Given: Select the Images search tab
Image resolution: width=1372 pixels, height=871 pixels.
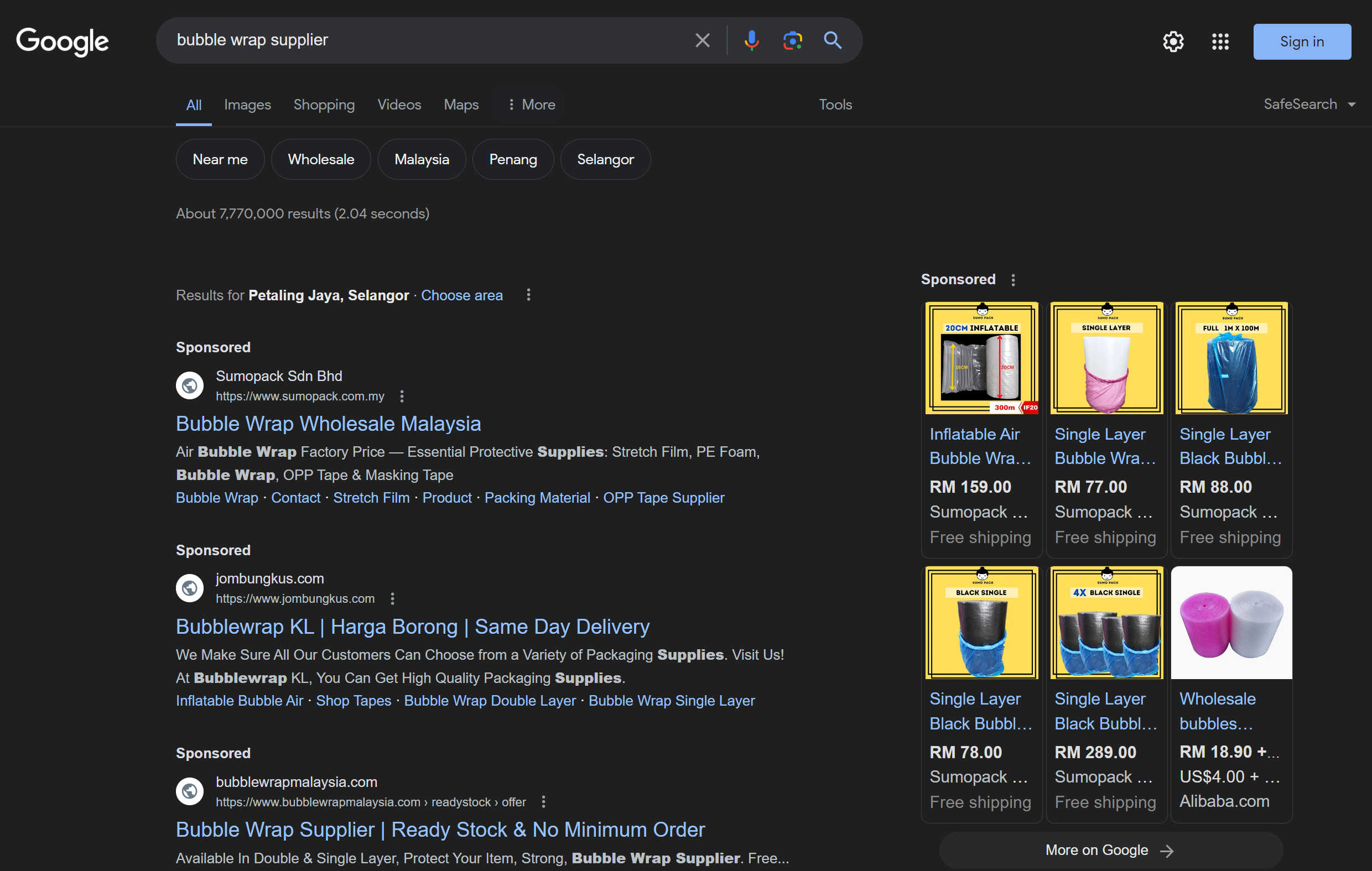Looking at the screenshot, I should point(246,104).
